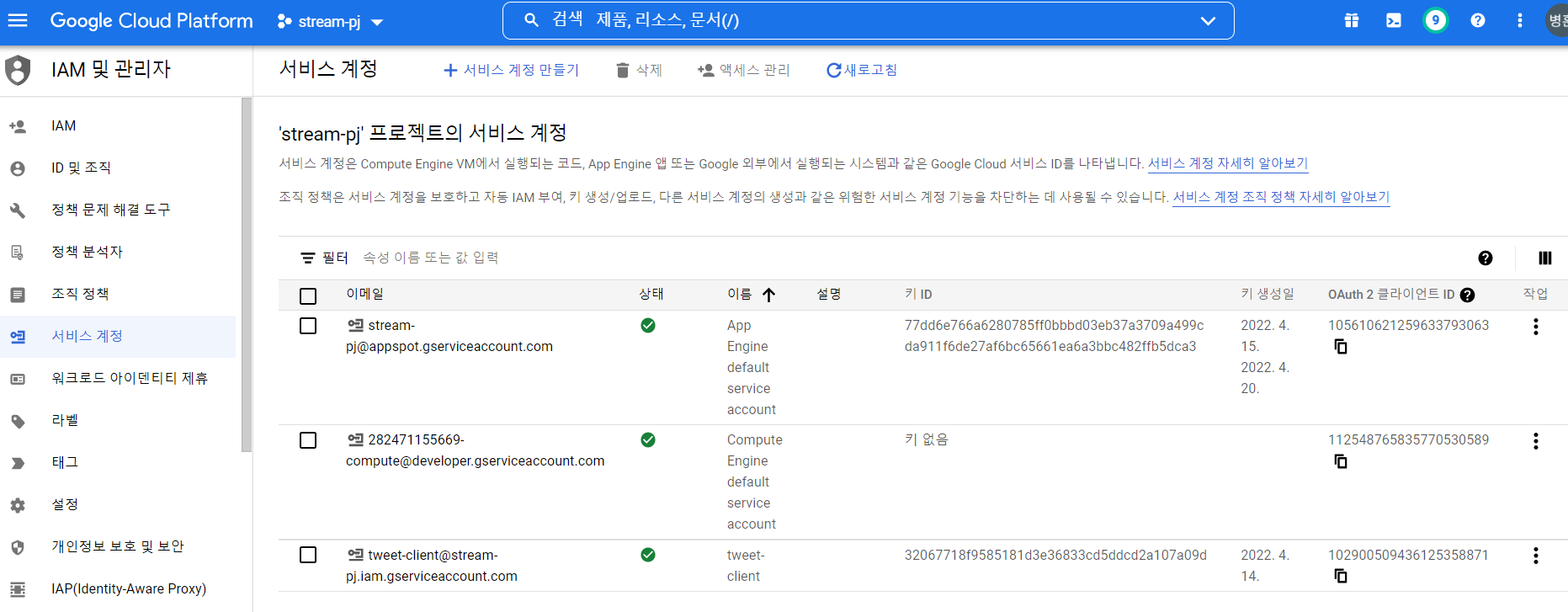The width and height of the screenshot is (1568, 612).
Task: Click the 새로고침 refresh button
Action: [x=861, y=70]
